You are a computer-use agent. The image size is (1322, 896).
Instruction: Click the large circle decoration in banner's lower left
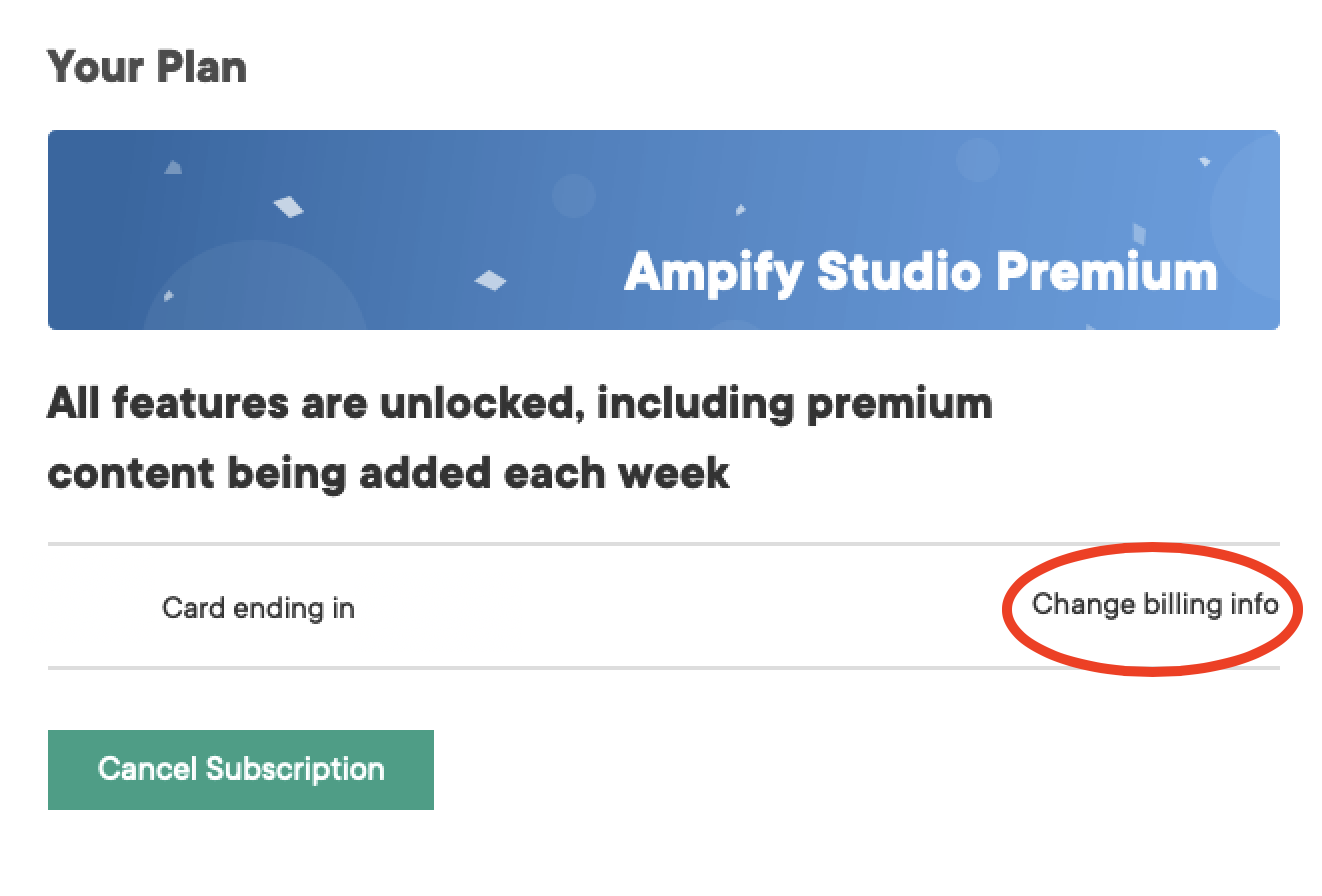(x=255, y=290)
